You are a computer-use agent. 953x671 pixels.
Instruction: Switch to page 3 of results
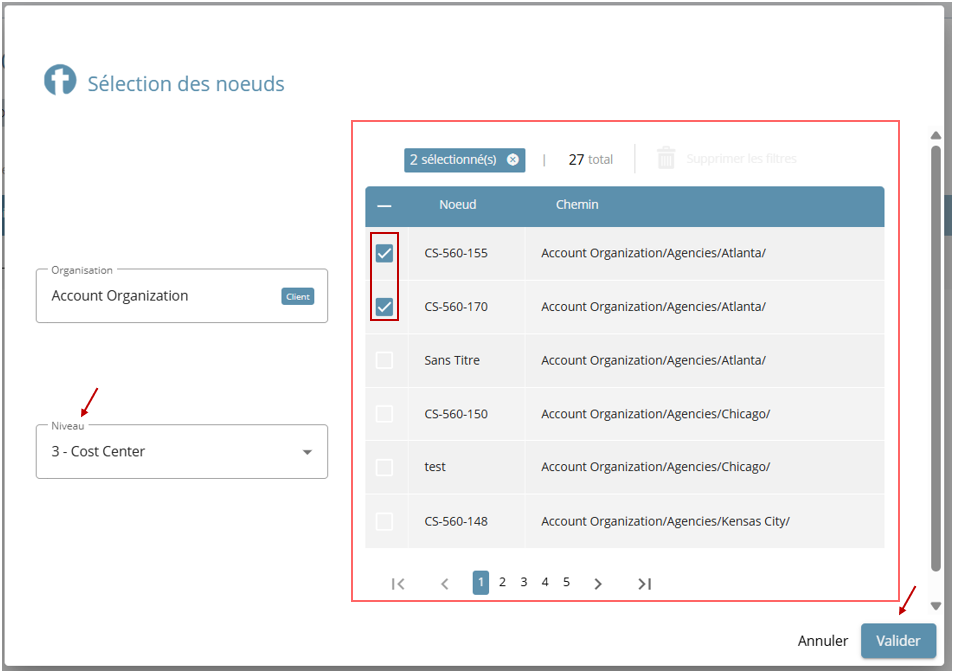click(524, 582)
